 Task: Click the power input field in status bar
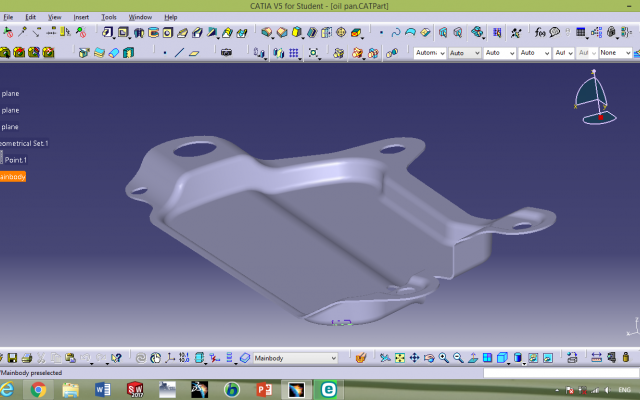[x=561, y=373]
